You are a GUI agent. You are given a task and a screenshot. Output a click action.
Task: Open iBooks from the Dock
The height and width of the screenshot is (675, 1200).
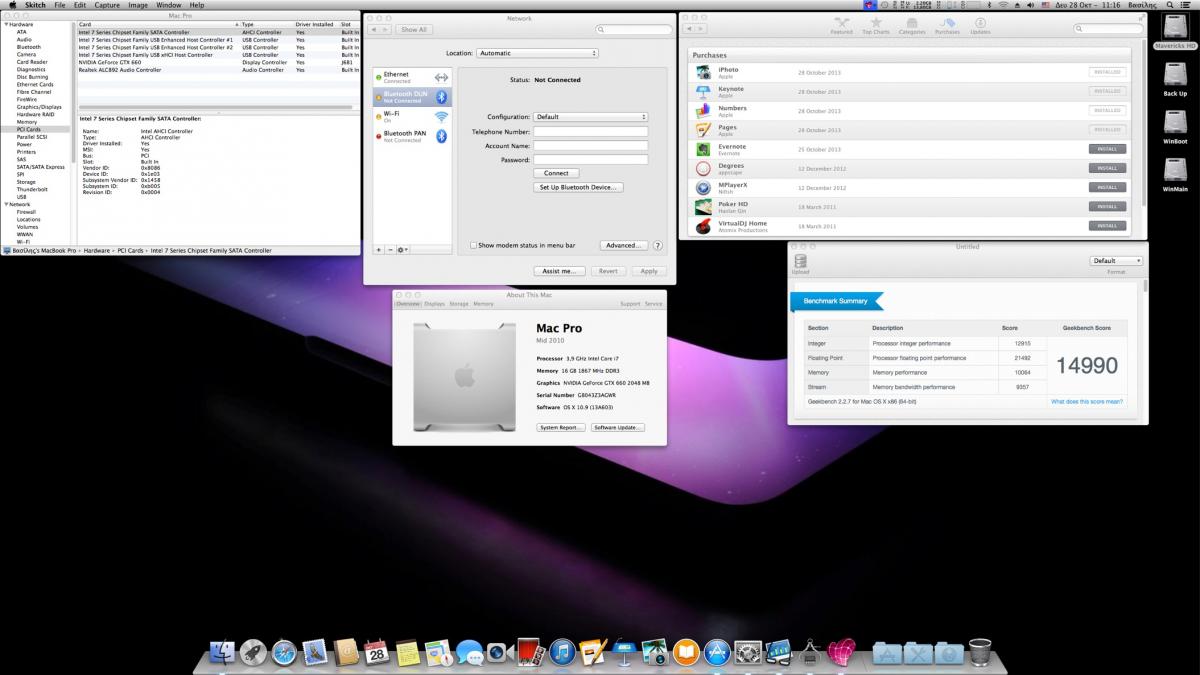pos(685,653)
